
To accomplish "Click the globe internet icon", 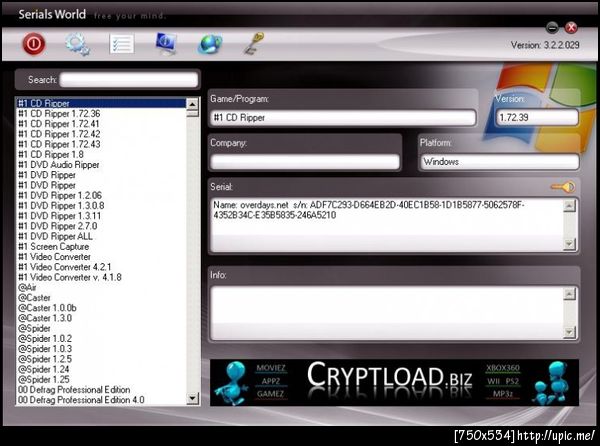I will [210, 44].
